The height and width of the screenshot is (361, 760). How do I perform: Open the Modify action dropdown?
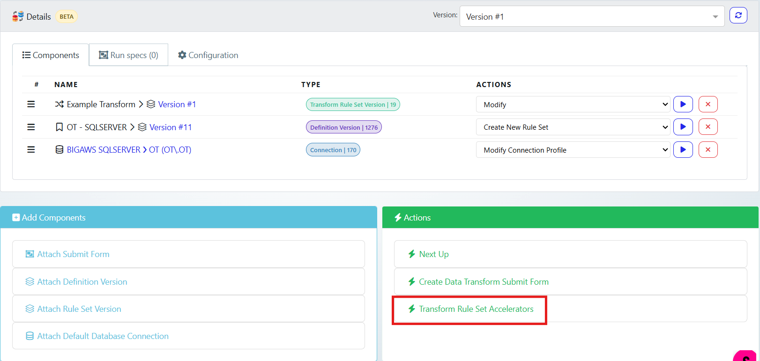pyautogui.click(x=573, y=104)
